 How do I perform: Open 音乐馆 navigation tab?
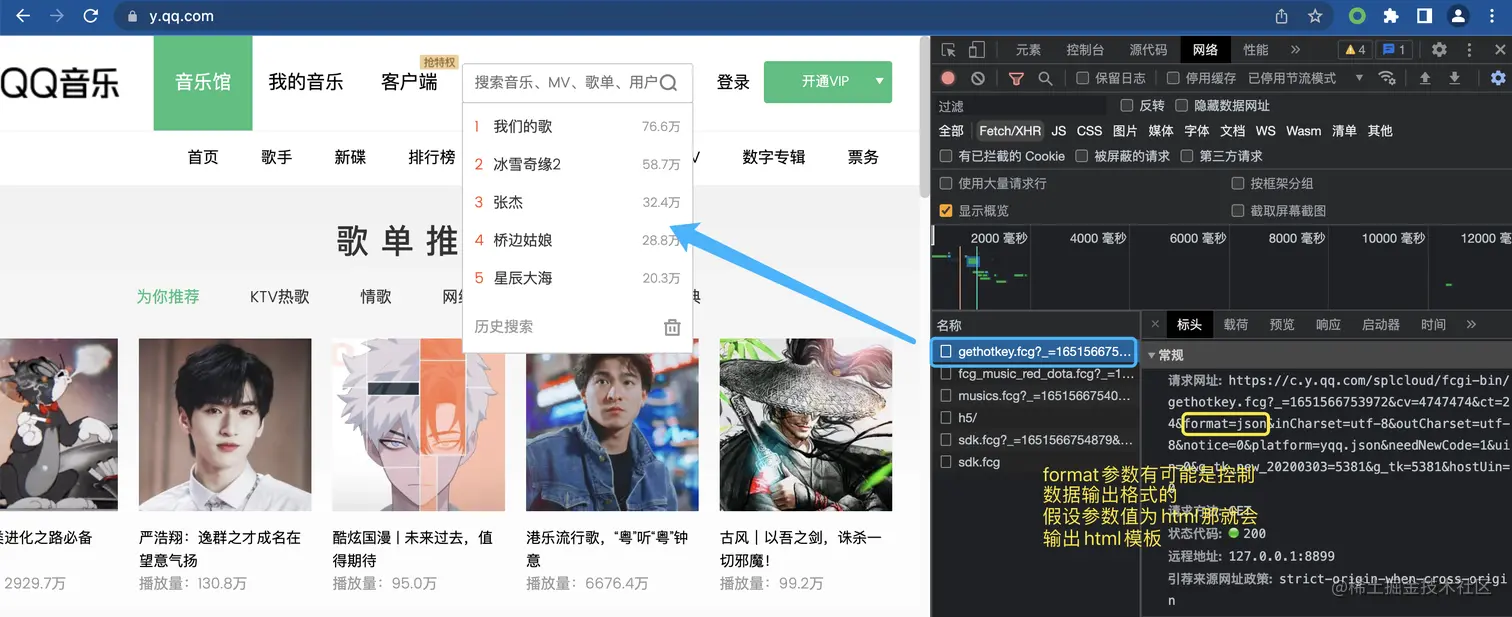[x=203, y=82]
